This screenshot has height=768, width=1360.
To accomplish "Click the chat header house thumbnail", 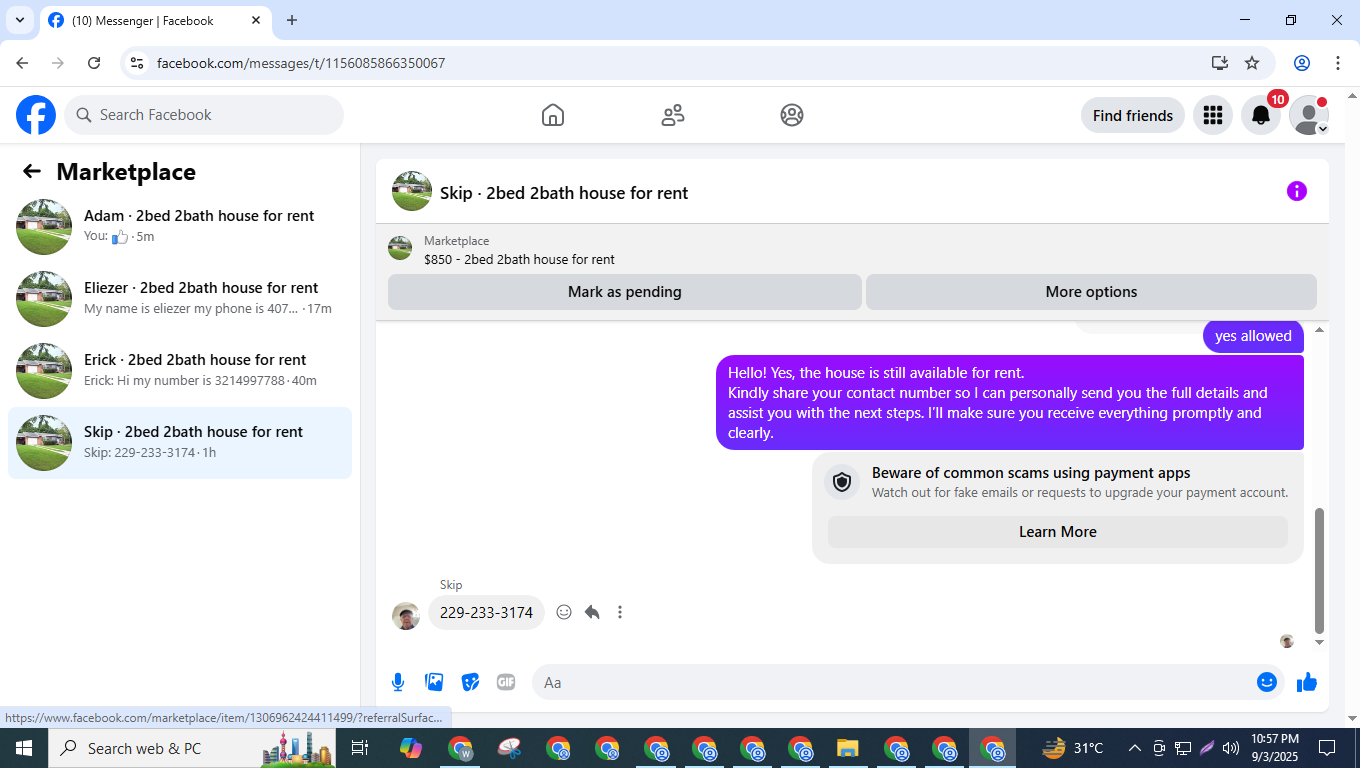I will click(x=412, y=191).
